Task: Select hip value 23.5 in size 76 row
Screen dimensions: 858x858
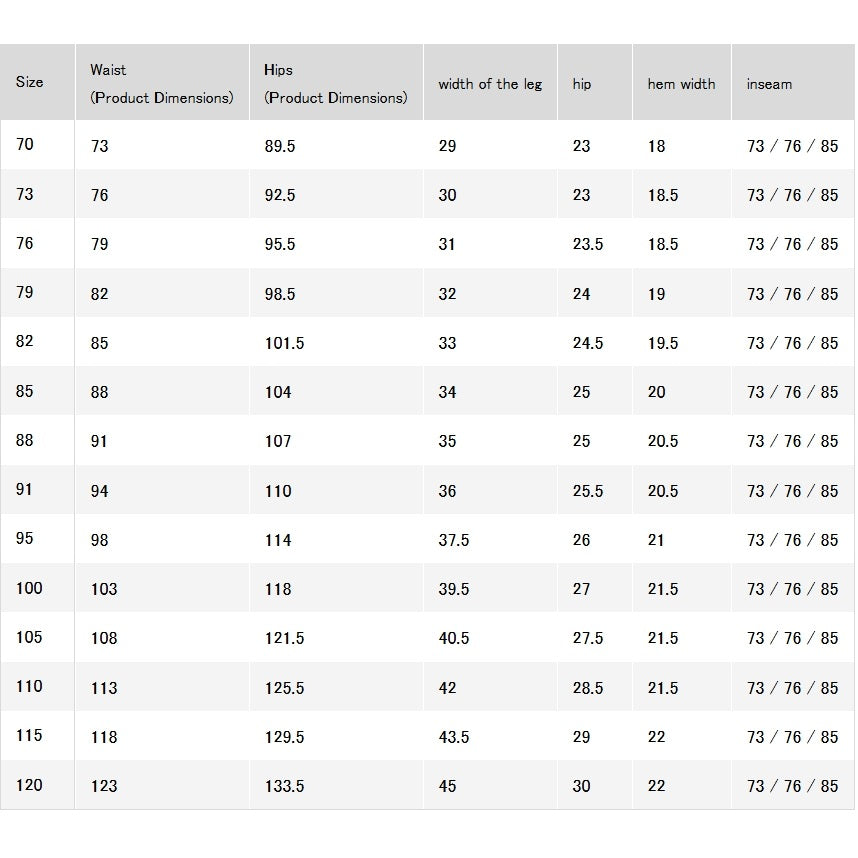Action: click(x=588, y=244)
